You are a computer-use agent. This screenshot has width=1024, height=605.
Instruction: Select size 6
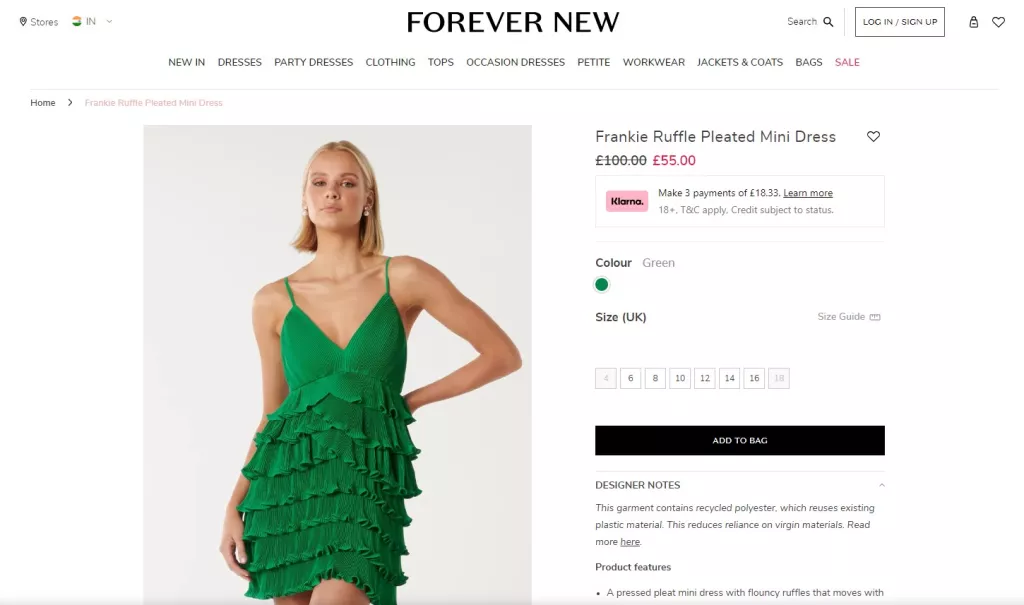coord(630,378)
